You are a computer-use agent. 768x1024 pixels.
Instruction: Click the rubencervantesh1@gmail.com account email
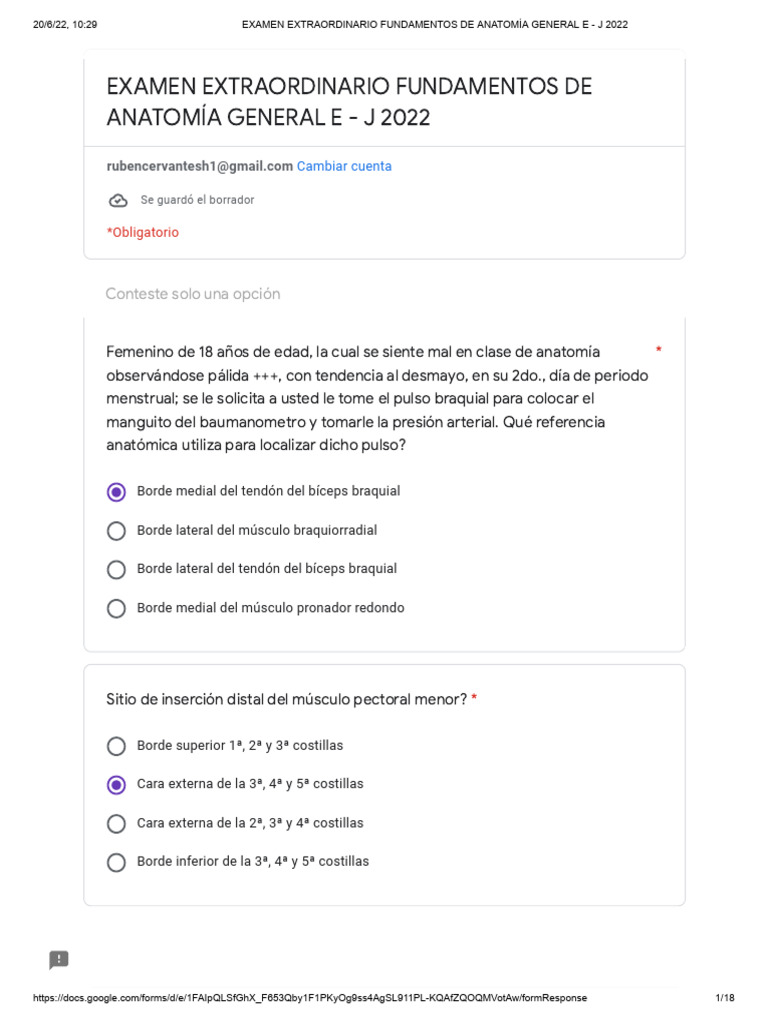[199, 166]
